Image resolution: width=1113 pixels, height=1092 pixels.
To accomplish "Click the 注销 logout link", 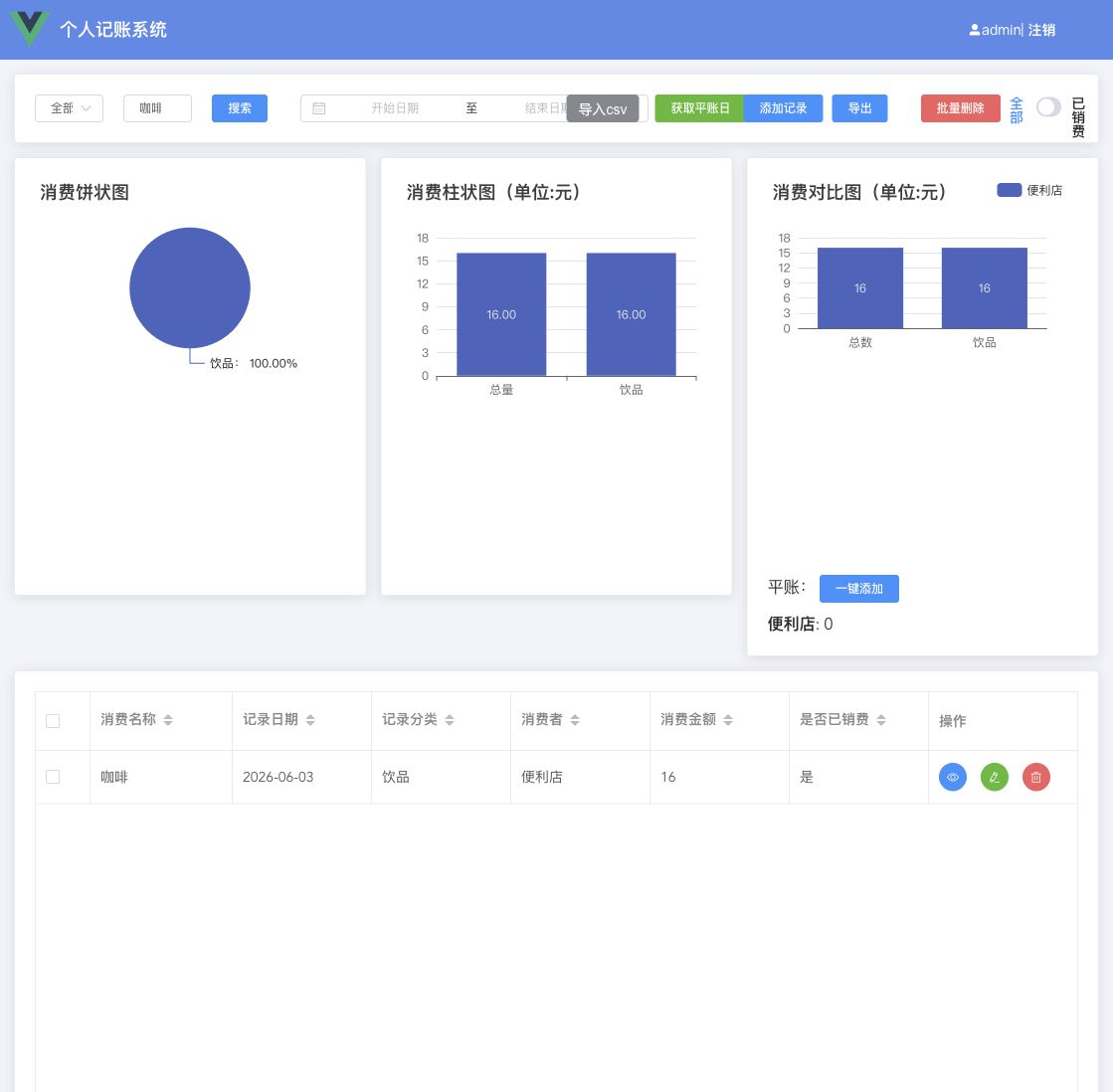I will [x=1041, y=30].
